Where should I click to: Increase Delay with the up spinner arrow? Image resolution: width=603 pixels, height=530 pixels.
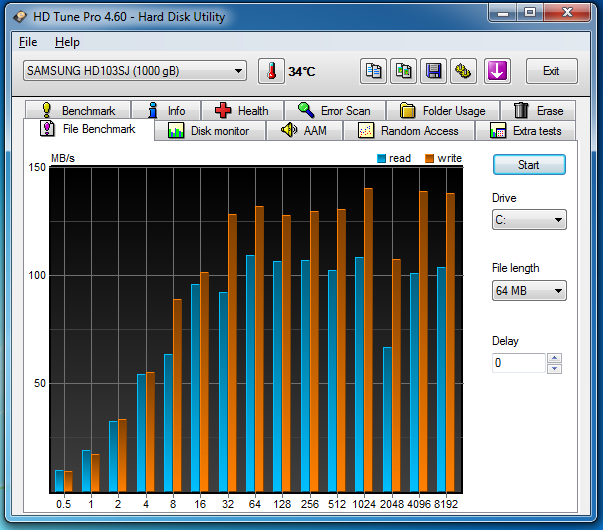(555, 358)
